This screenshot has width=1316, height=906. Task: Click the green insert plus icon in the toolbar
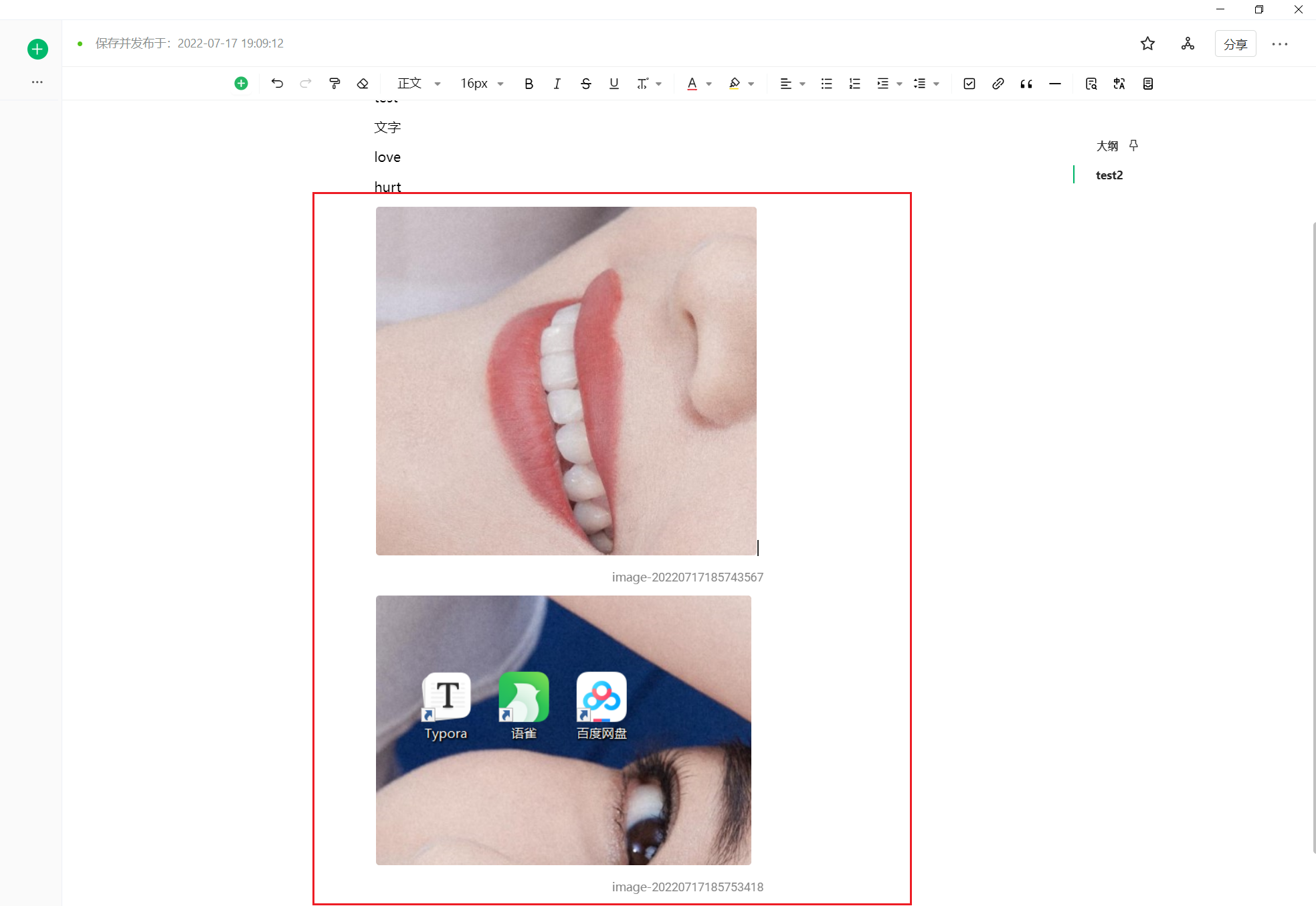click(241, 84)
